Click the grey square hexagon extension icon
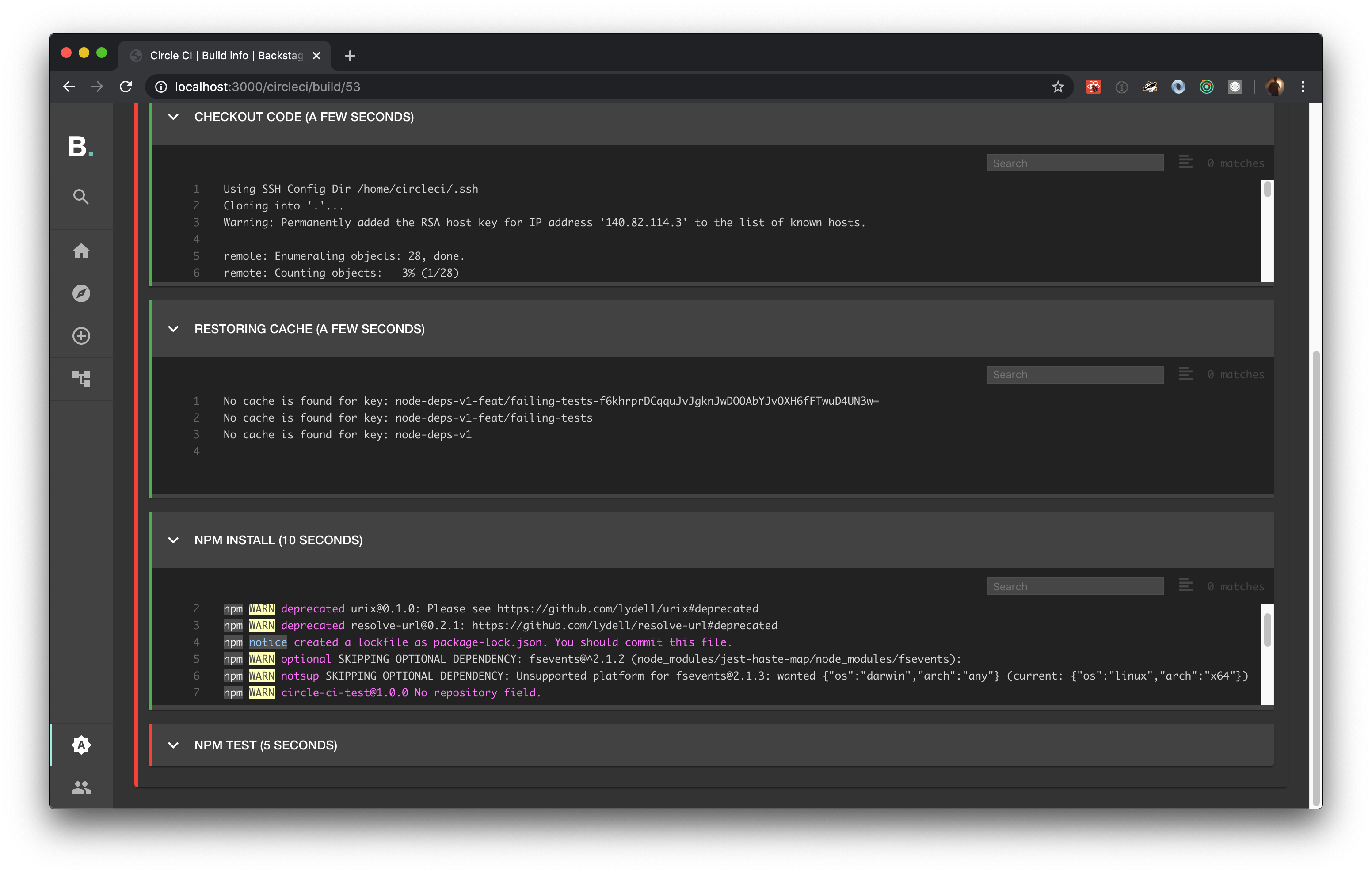Image resolution: width=1372 pixels, height=874 pixels. tap(1235, 87)
